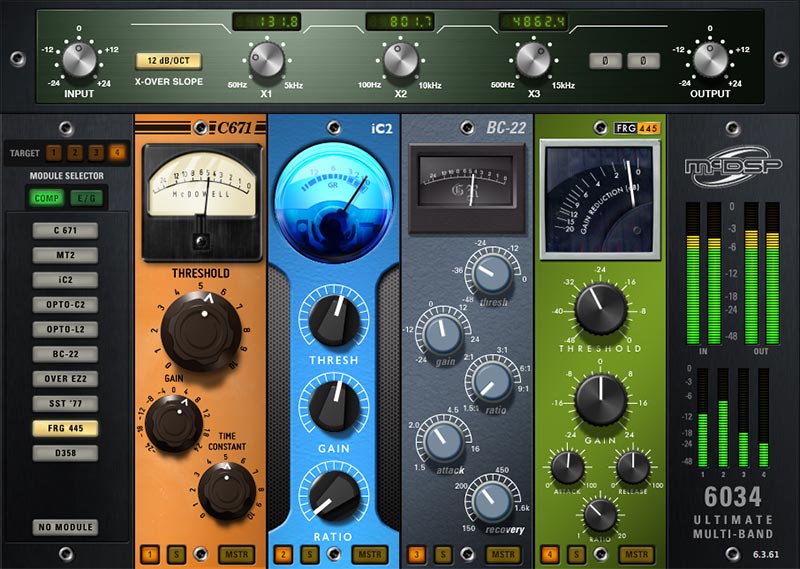Click the FRG 445 module name badge
The height and width of the screenshot is (569, 800).
637,128
